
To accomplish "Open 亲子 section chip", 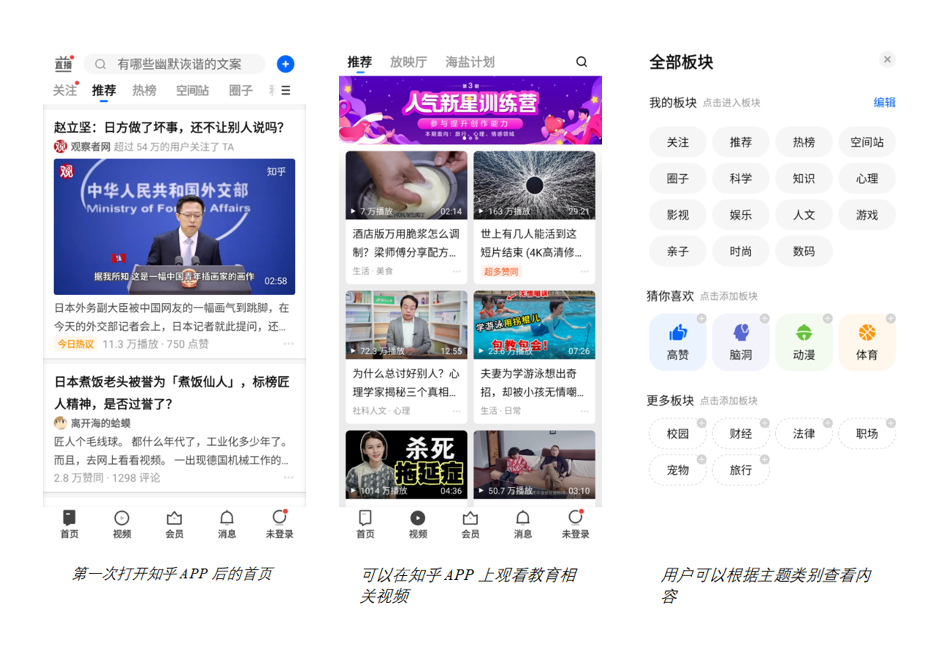I will [x=678, y=251].
